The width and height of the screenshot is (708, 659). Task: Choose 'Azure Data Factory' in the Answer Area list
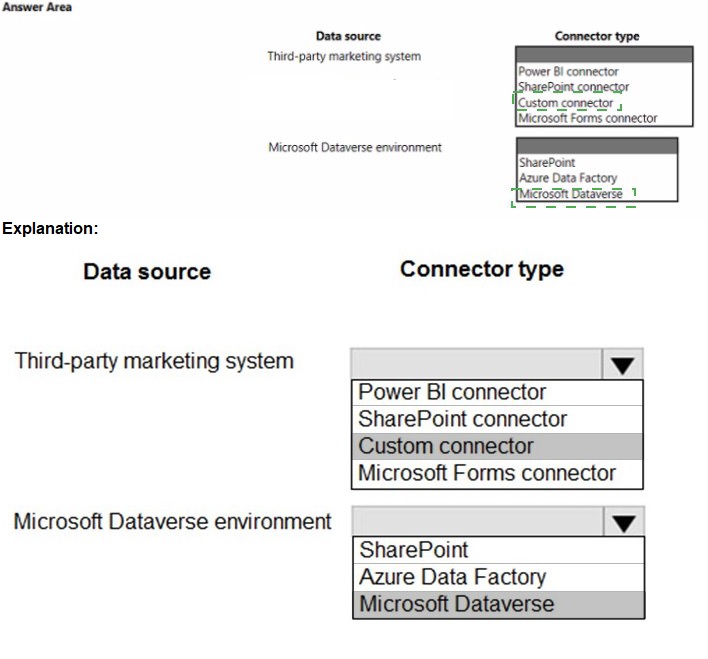pos(568,178)
